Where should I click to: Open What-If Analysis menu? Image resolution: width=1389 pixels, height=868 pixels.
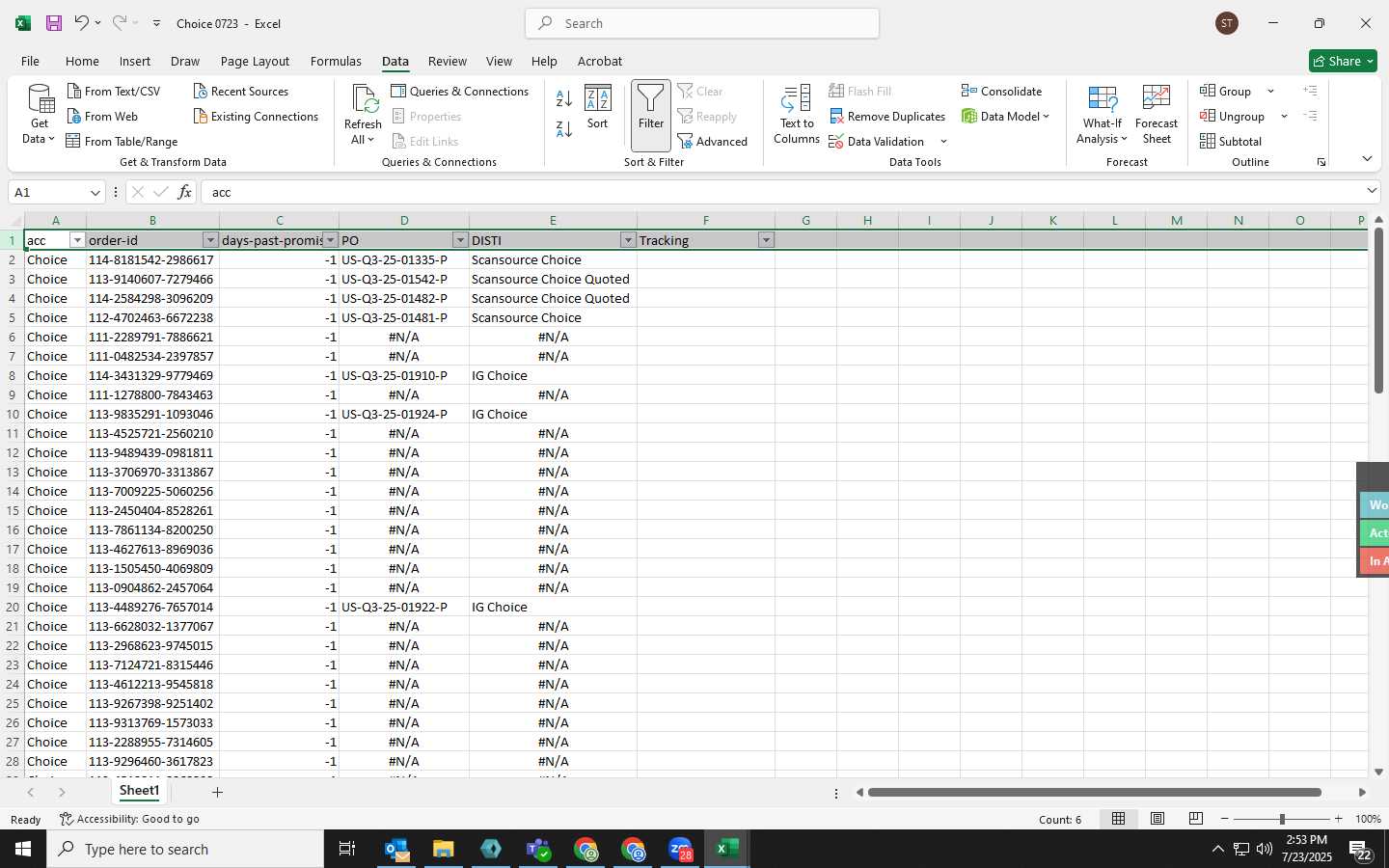tap(1103, 115)
